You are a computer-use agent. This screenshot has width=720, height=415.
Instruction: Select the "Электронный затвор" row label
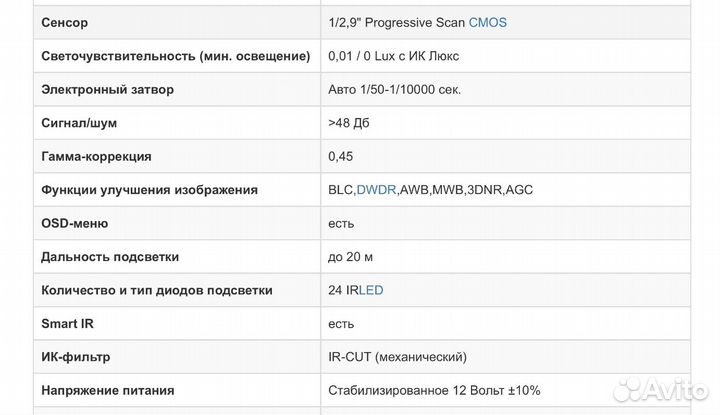[107, 89]
